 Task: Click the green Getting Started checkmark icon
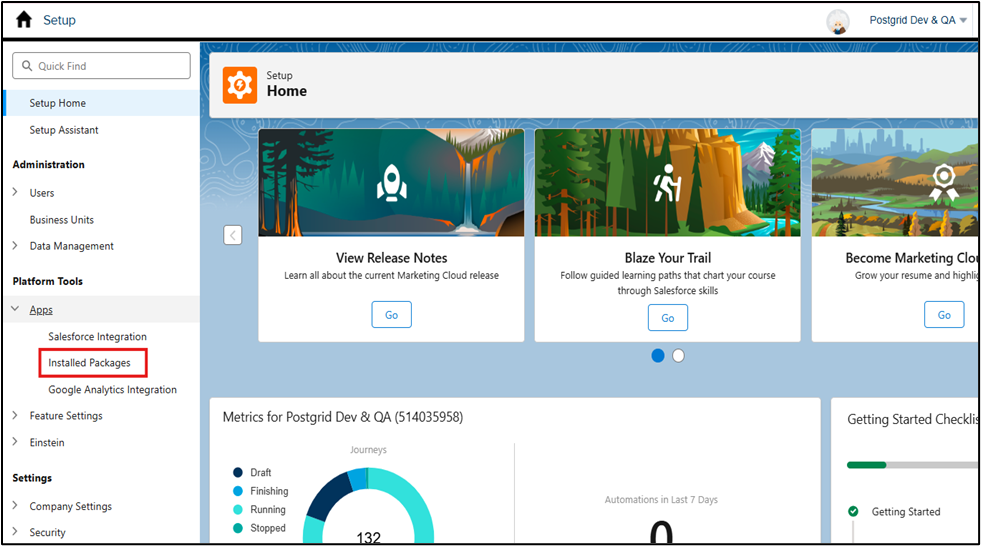pos(853,511)
